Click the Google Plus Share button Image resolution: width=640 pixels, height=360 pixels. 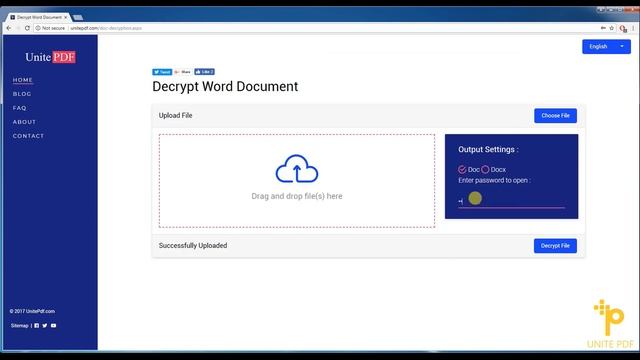[183, 72]
